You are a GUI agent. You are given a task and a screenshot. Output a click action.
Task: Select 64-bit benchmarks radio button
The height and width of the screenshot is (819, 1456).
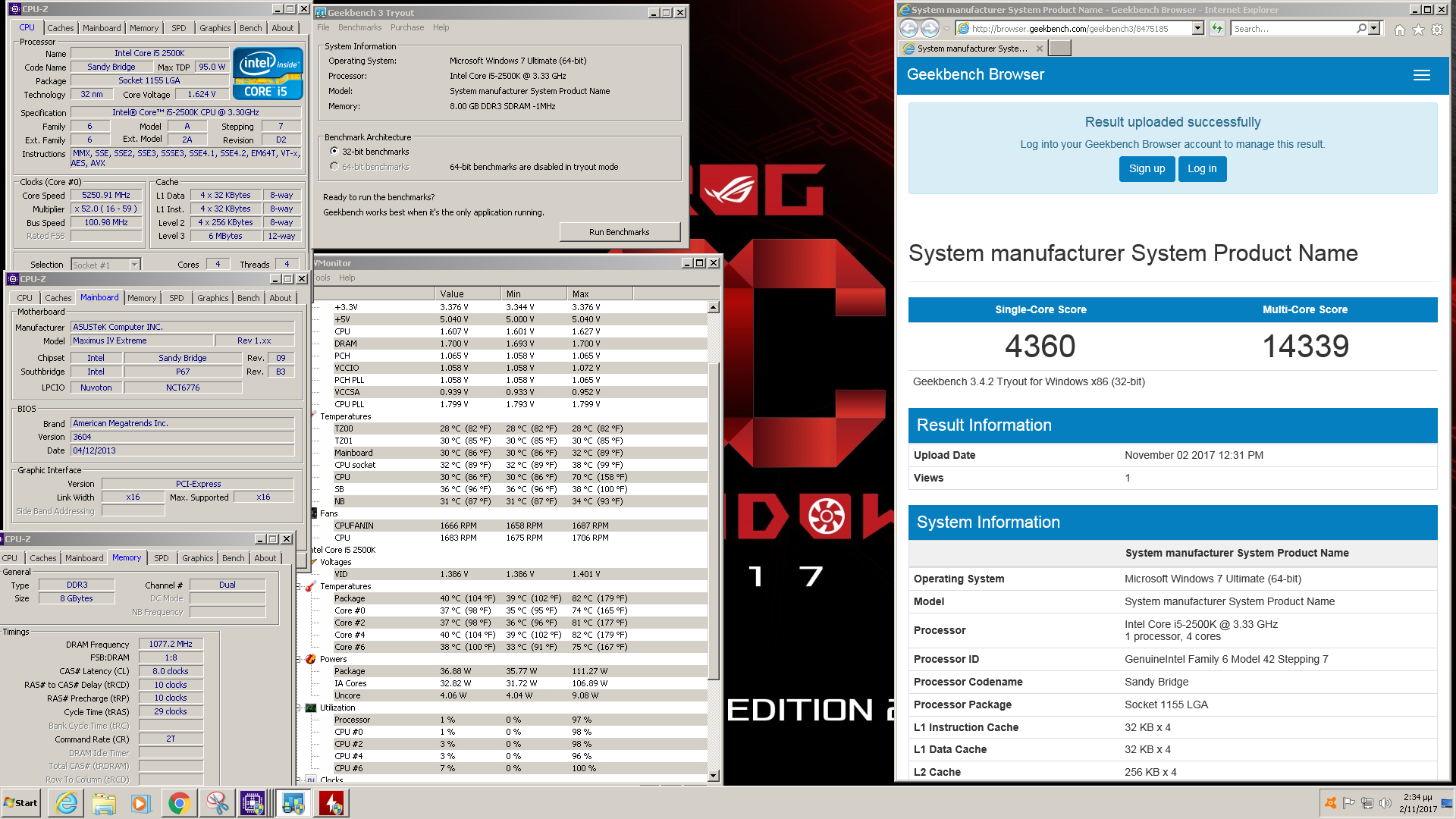334,167
